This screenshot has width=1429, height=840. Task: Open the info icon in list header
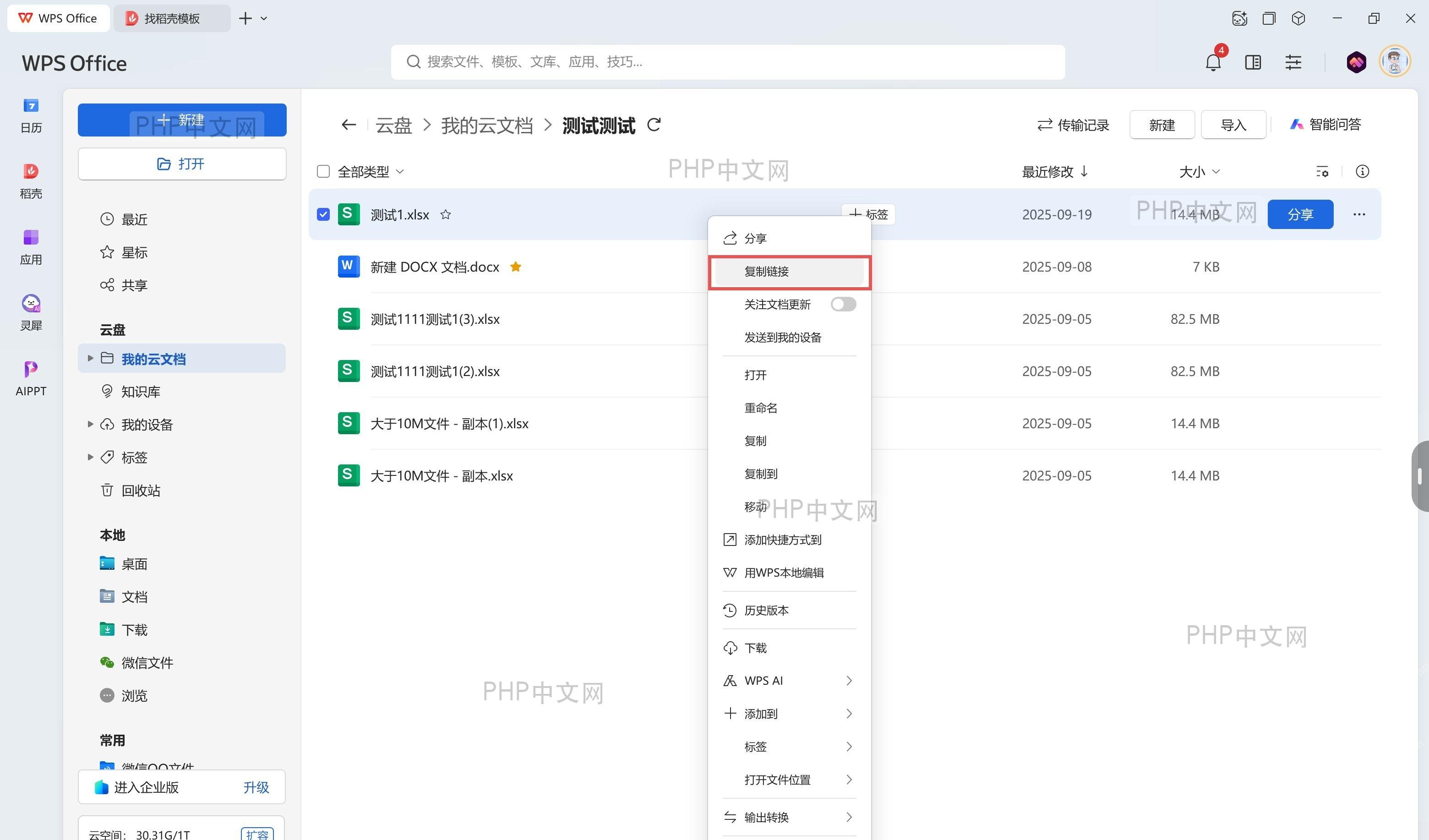click(1362, 171)
